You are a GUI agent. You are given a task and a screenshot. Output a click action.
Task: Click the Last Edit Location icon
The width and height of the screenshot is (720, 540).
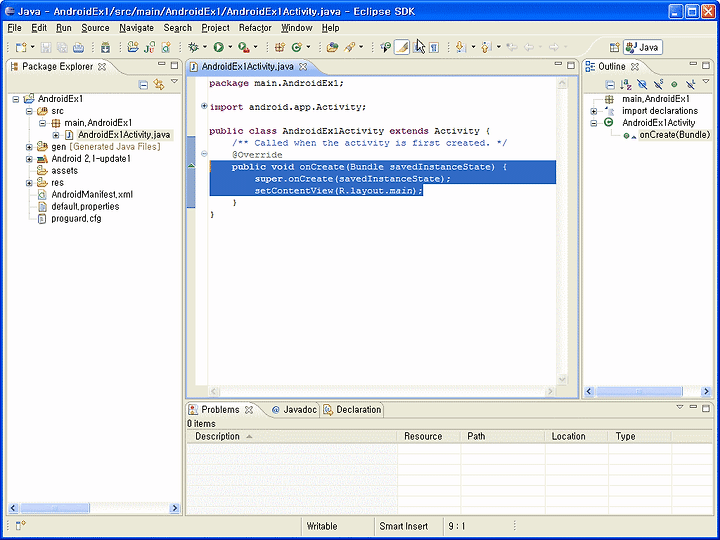(512, 47)
